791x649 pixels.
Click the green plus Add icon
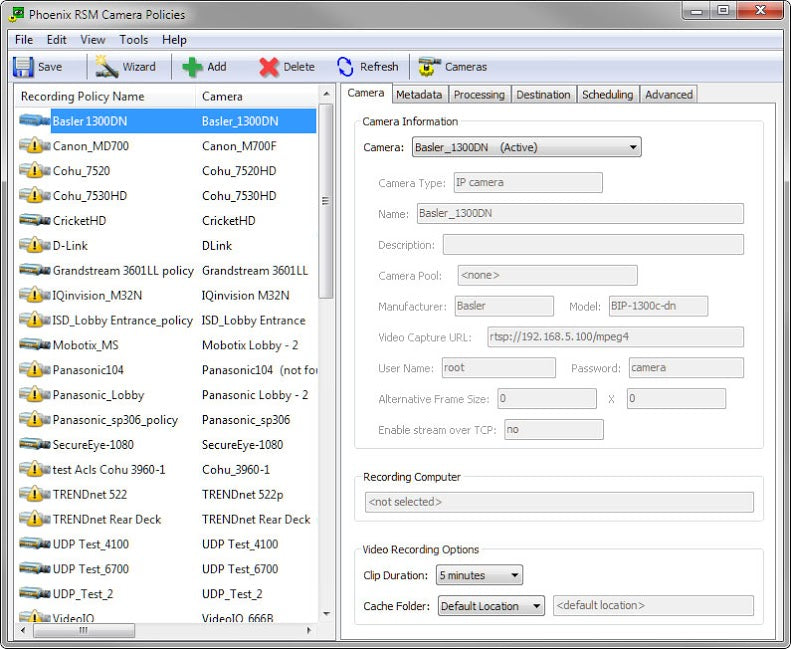tap(193, 67)
